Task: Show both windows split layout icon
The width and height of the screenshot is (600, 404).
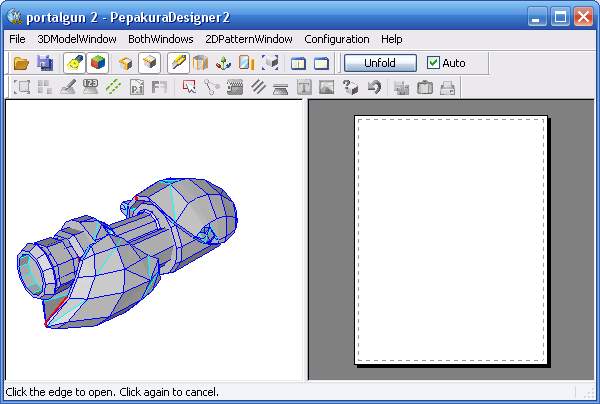Action: [x=298, y=63]
